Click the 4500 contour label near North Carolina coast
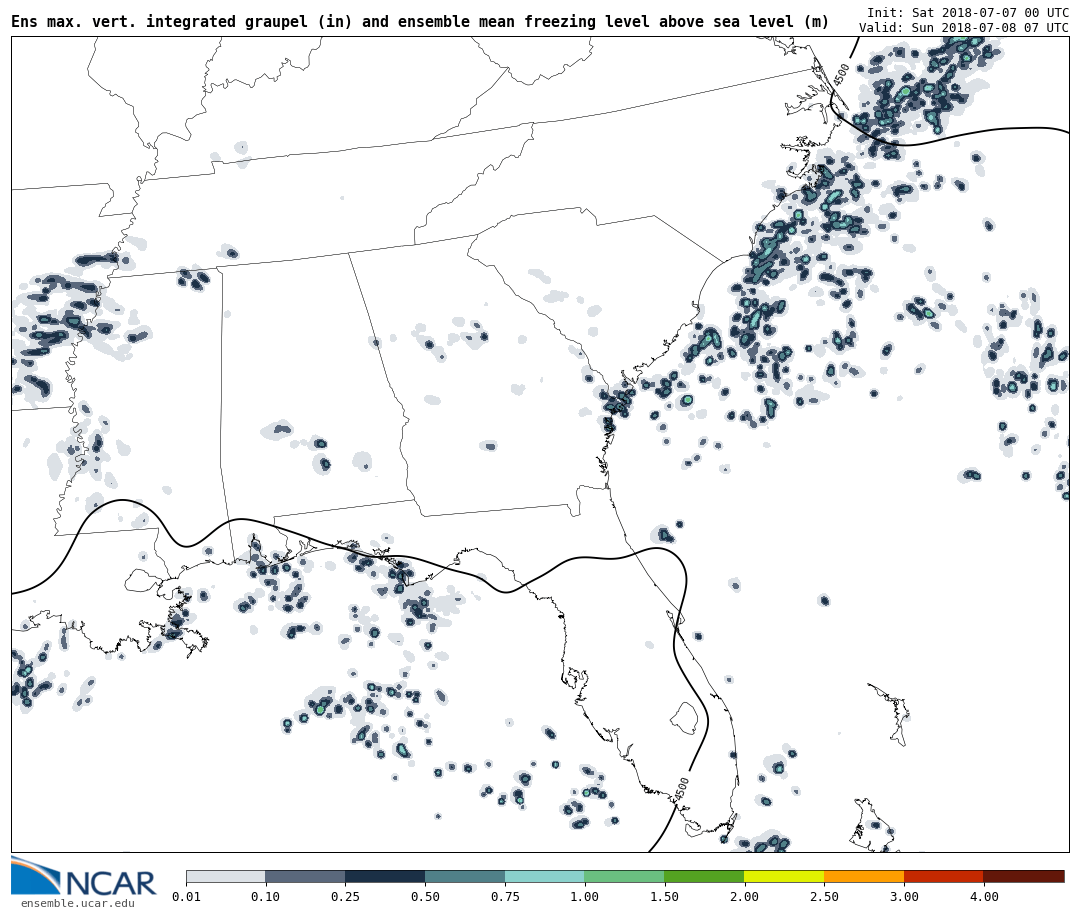 click(841, 74)
